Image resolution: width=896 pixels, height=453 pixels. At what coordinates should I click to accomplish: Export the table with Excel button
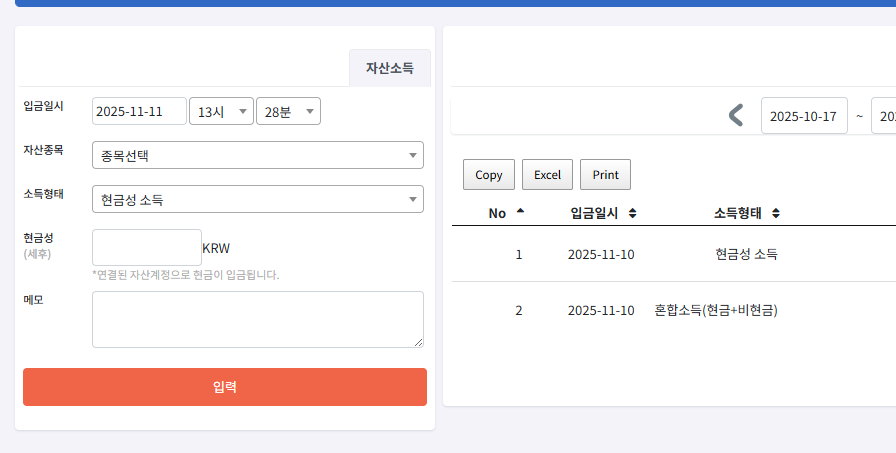547,175
